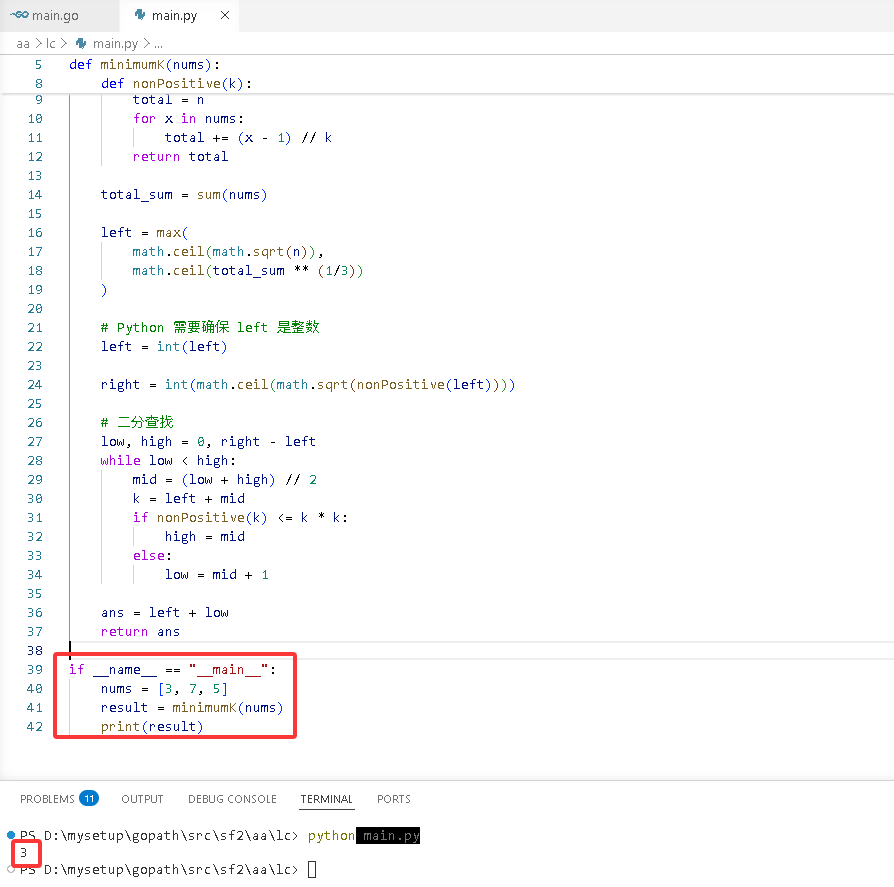This screenshot has width=894, height=887.
Task: Click the Go file icon on main.go tab
Action: [19, 15]
